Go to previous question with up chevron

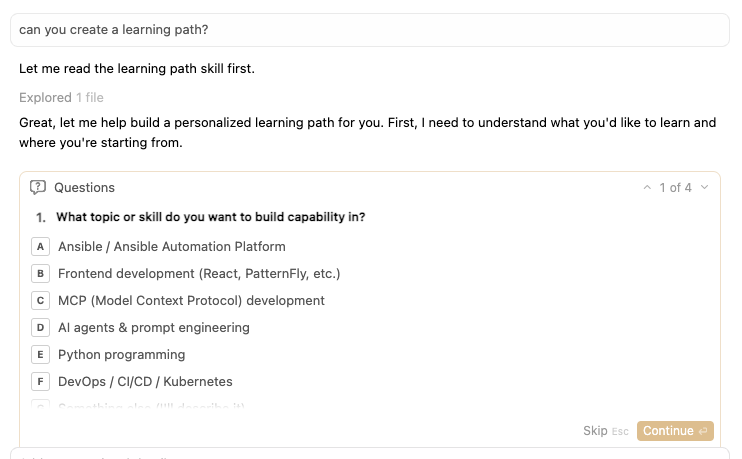pyautogui.click(x=646, y=187)
